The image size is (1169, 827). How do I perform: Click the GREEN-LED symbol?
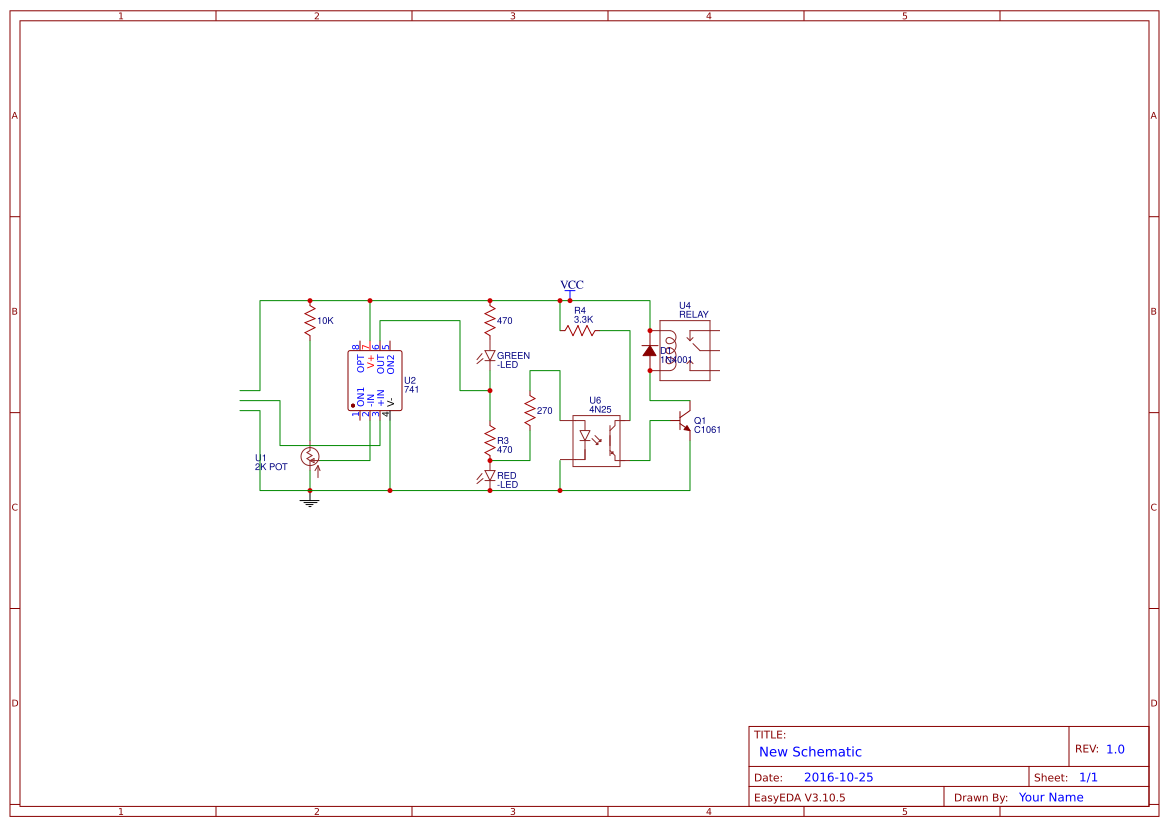coord(490,355)
